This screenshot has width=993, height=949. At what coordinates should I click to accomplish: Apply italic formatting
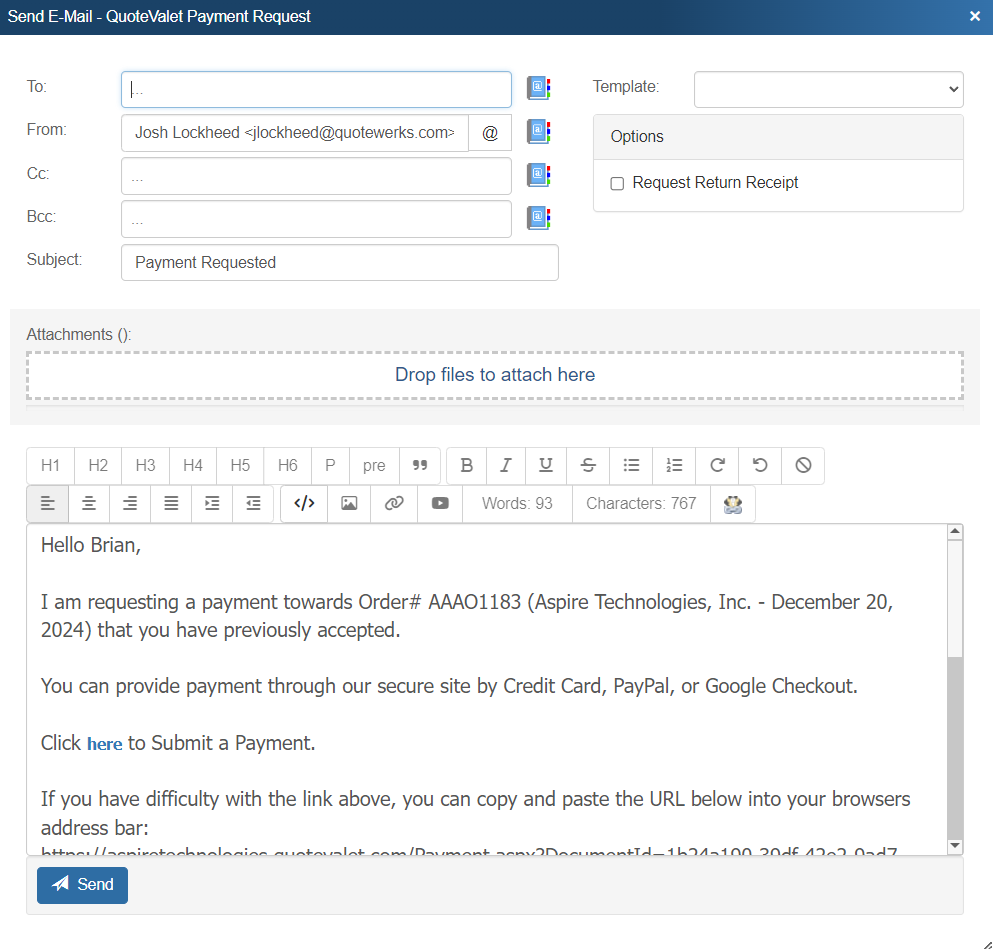tap(506, 466)
